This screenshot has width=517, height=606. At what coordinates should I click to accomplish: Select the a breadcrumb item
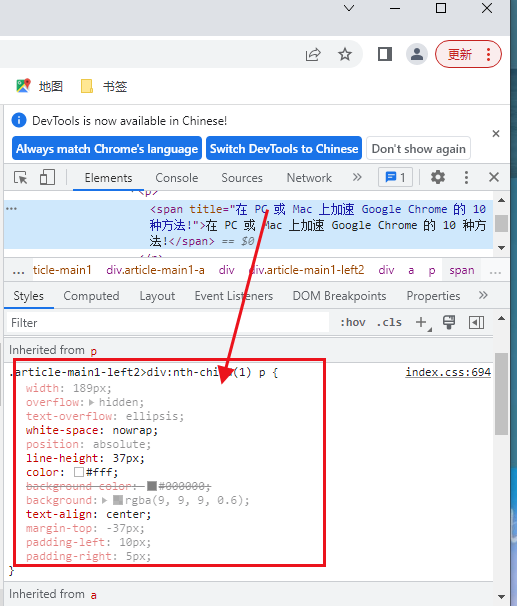tap(411, 270)
